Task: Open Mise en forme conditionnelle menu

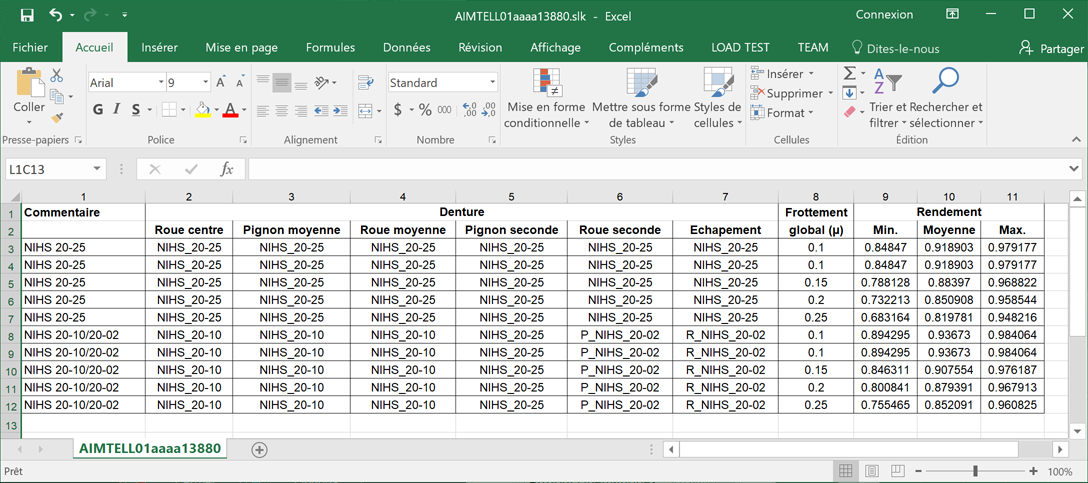Action: tap(547, 98)
